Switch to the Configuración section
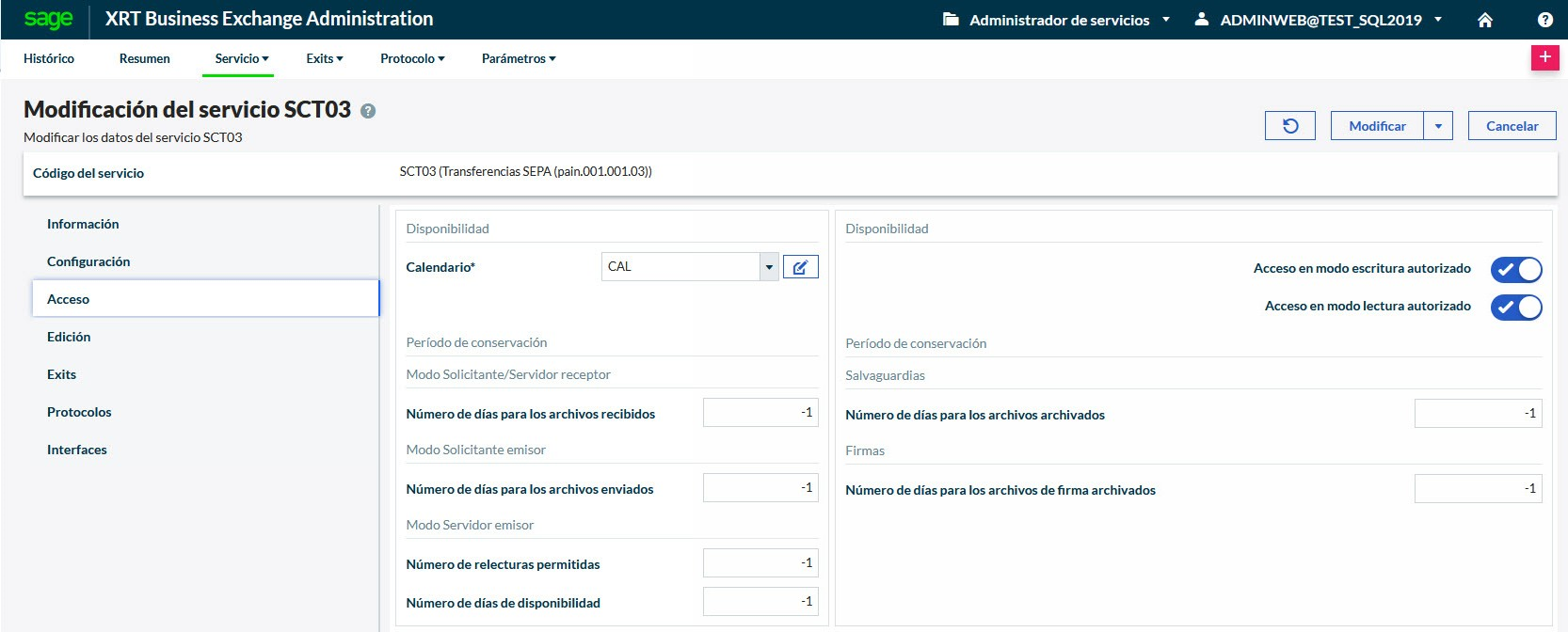This screenshot has width=1568, height=632. (x=88, y=261)
